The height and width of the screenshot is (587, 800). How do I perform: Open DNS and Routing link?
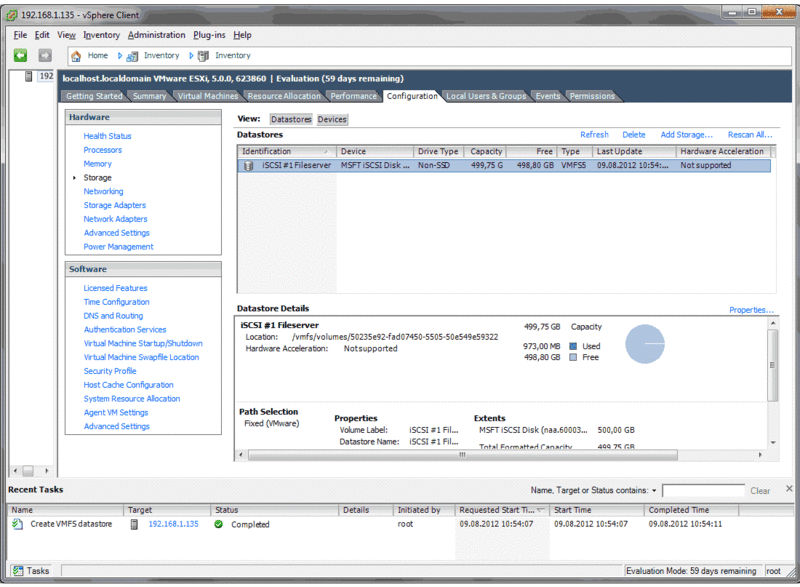113,316
